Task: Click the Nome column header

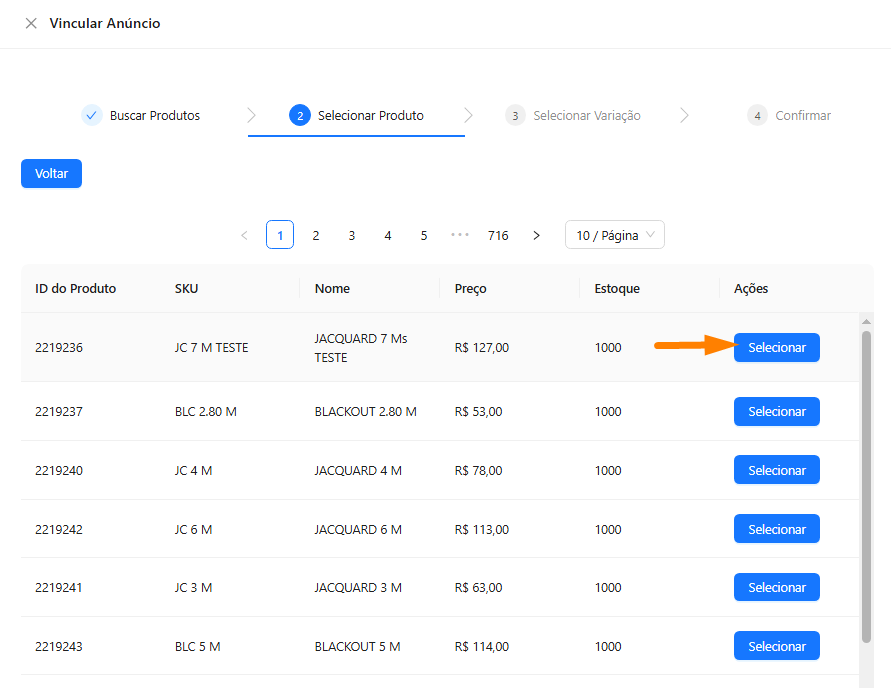Action: click(x=332, y=289)
